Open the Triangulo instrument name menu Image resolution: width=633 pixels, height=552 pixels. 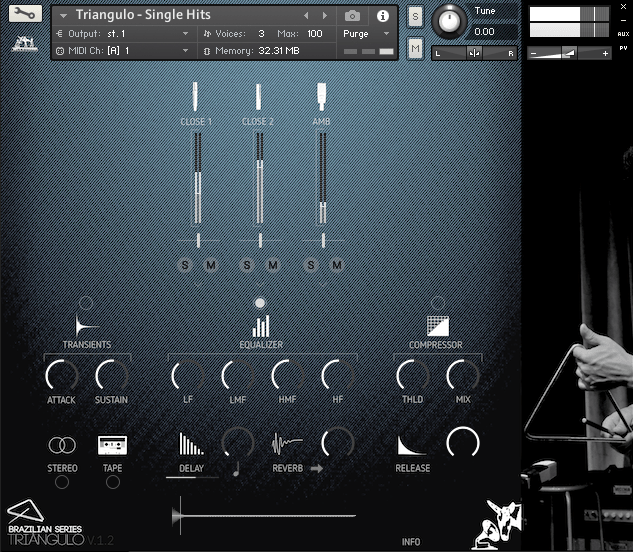(63, 16)
